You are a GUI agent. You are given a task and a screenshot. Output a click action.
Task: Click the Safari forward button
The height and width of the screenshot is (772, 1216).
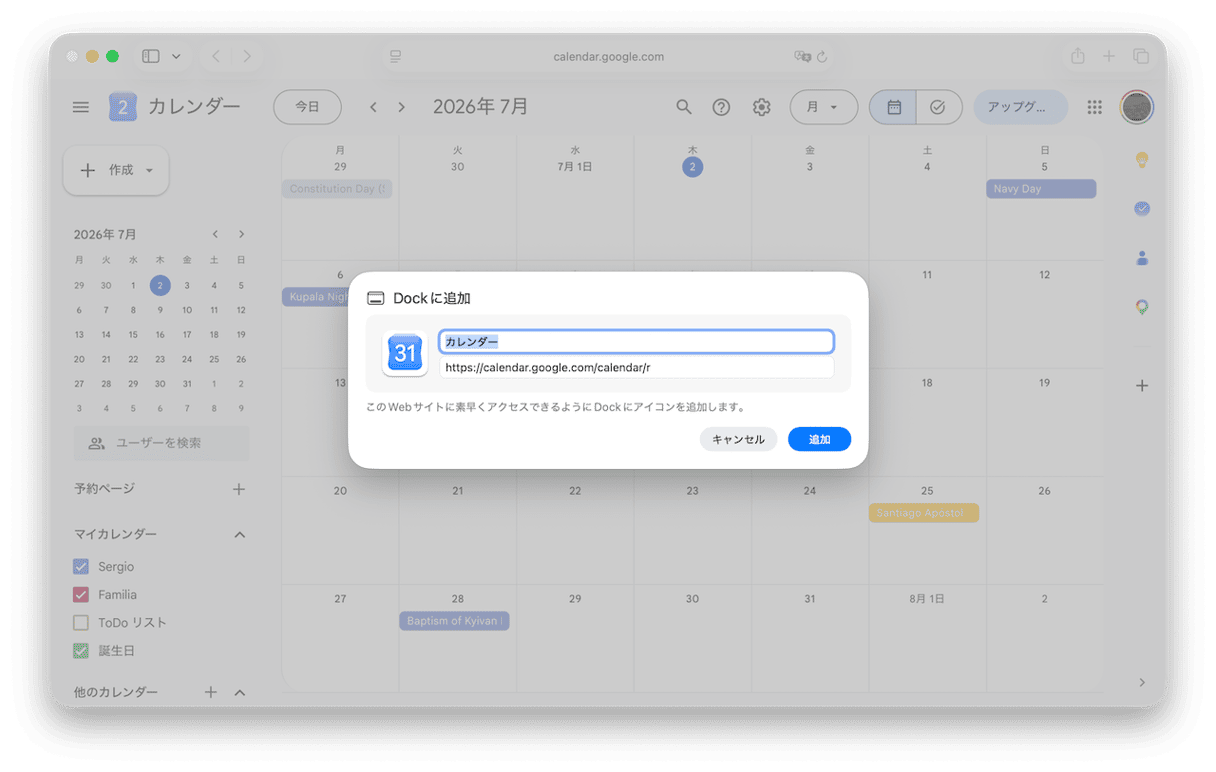point(247,57)
